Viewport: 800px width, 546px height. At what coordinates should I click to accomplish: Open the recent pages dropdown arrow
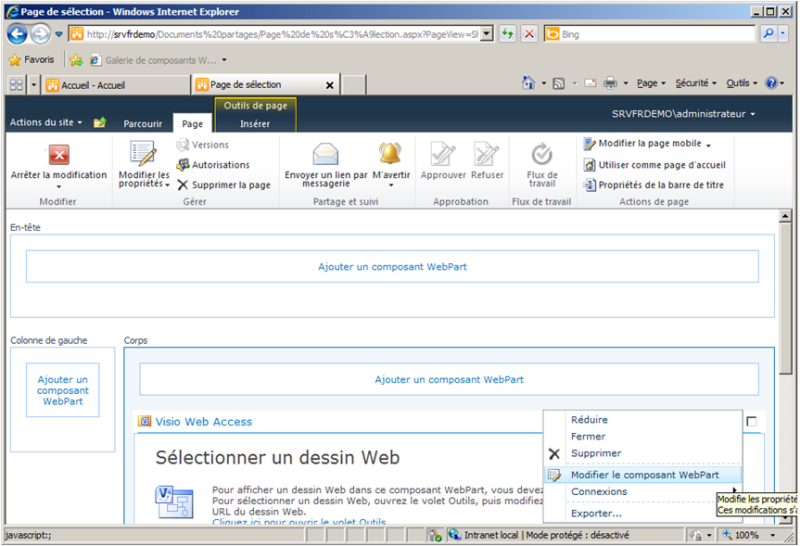pos(59,34)
